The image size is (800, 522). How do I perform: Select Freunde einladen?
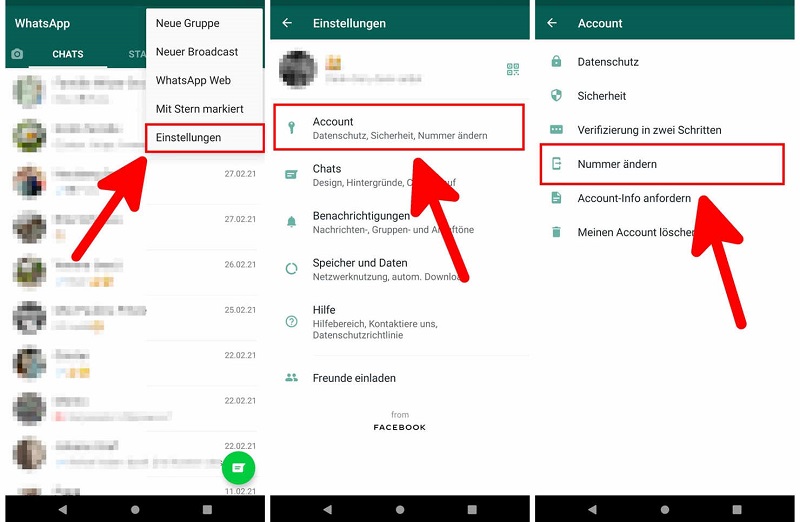399,378
